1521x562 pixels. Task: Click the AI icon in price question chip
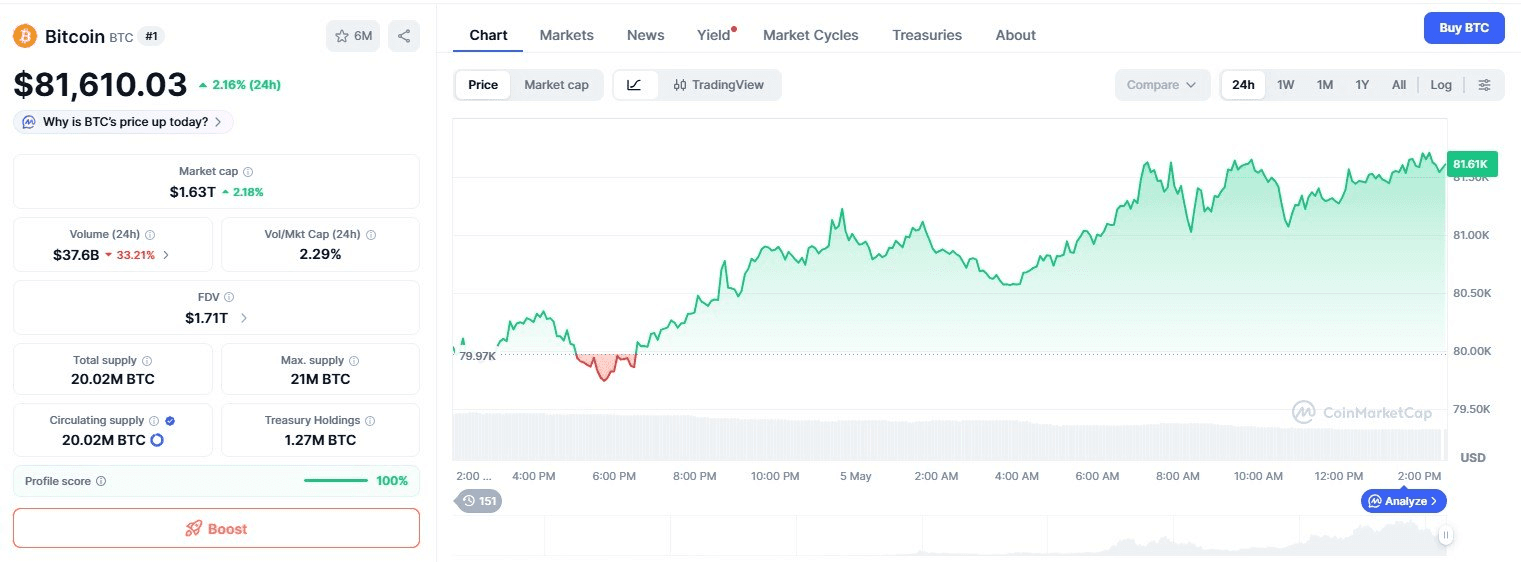(29, 122)
